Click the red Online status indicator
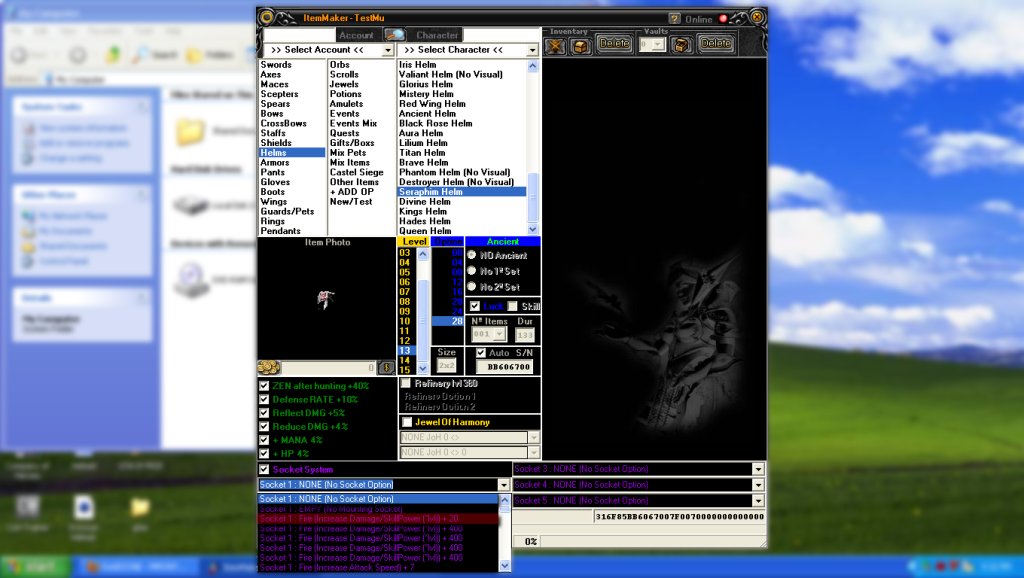The height and width of the screenshot is (578, 1024). tap(723, 18)
